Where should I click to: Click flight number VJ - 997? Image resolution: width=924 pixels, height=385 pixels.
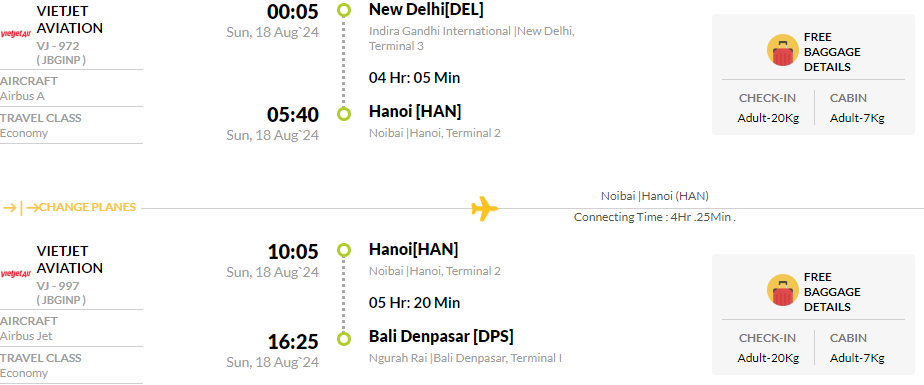[58, 286]
